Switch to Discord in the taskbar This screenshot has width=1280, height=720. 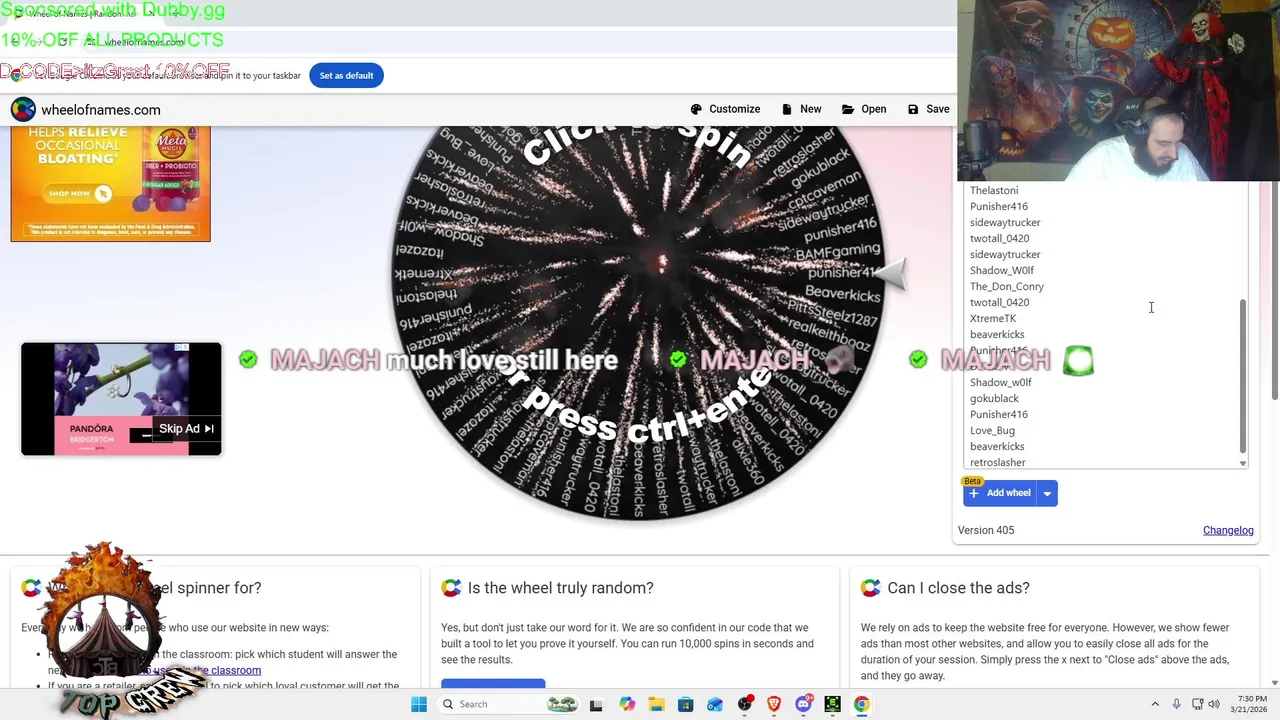(803, 704)
